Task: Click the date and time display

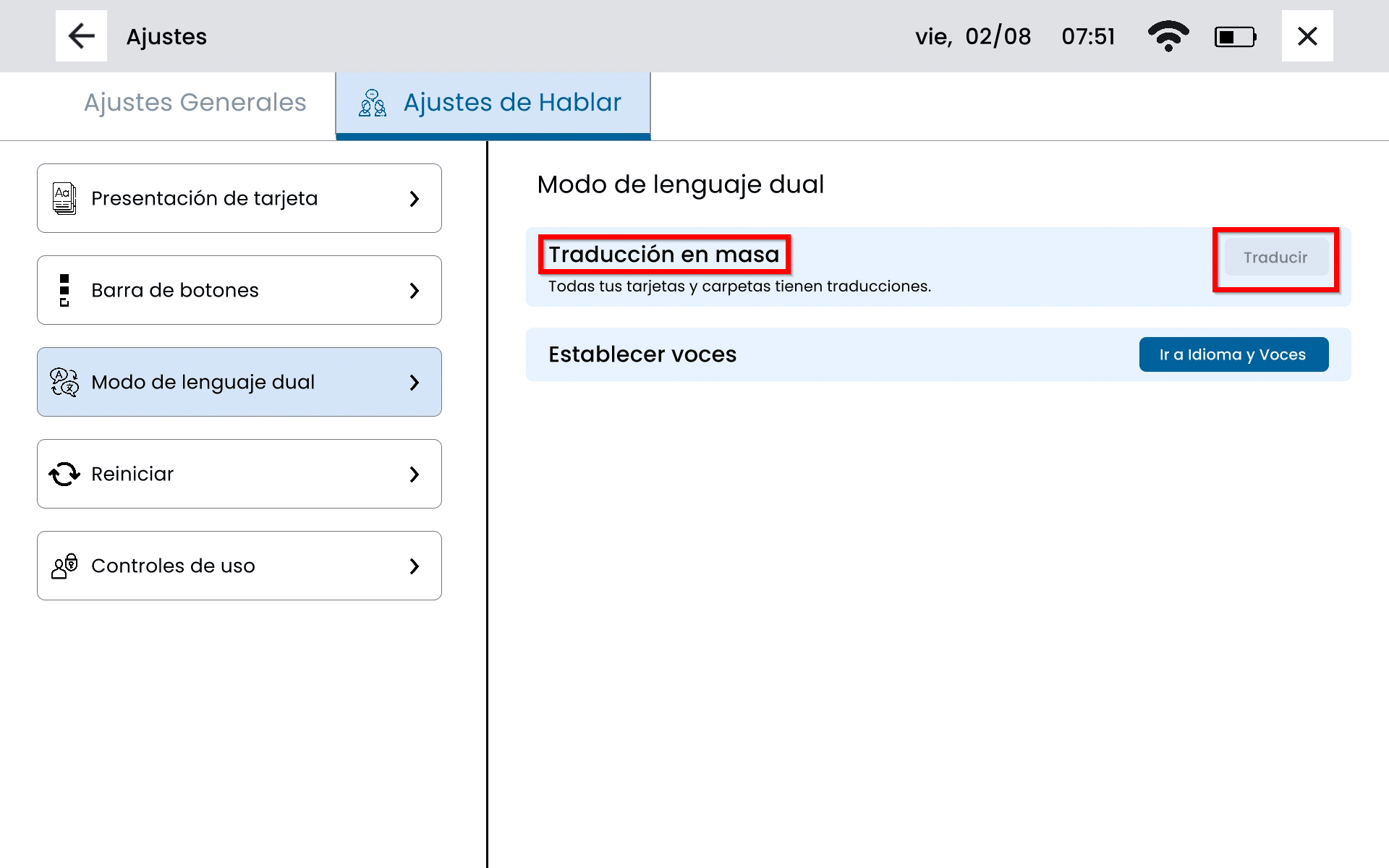Action: [x=1014, y=36]
